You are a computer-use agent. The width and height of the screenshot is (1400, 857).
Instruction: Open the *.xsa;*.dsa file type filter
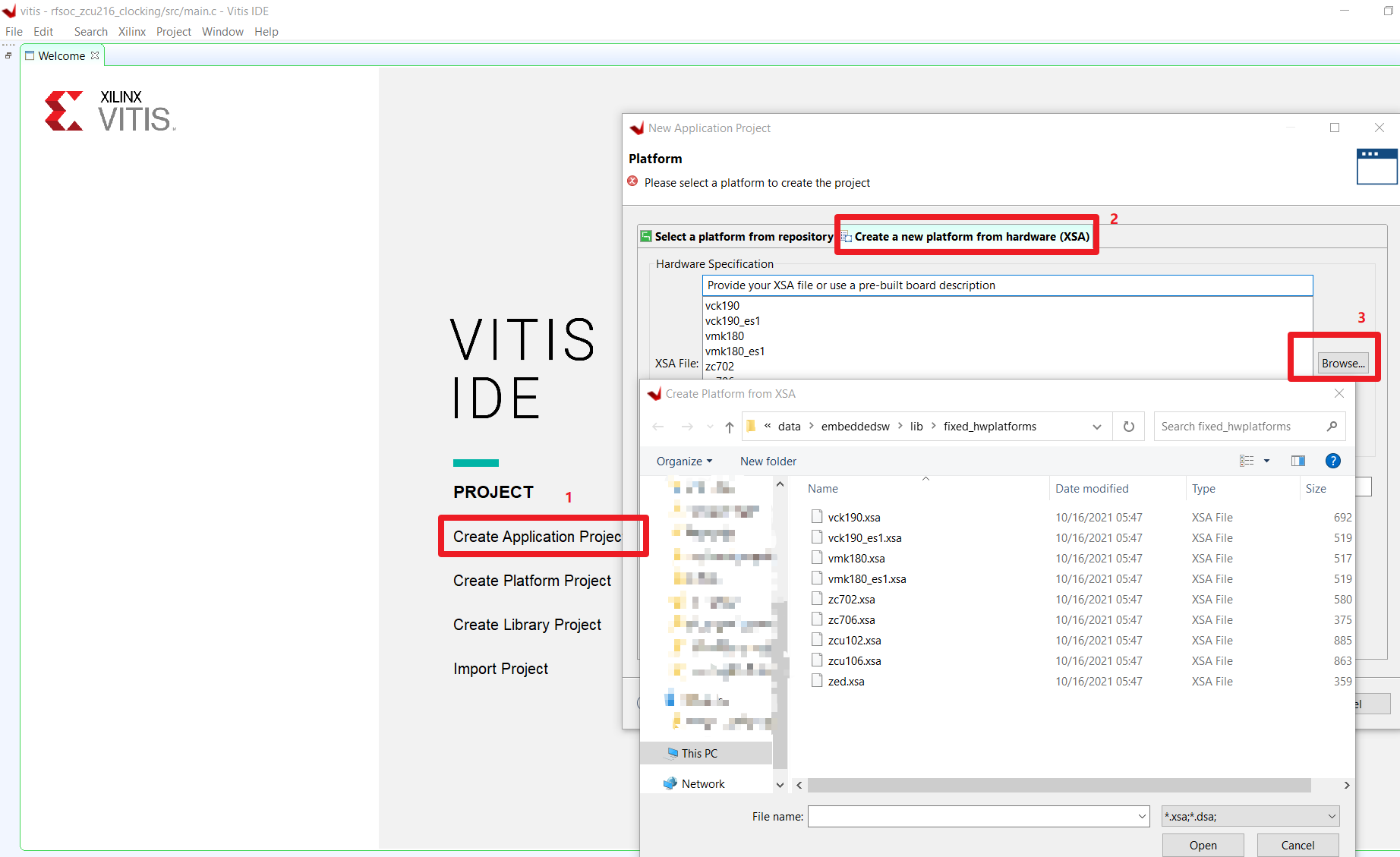coord(1250,817)
